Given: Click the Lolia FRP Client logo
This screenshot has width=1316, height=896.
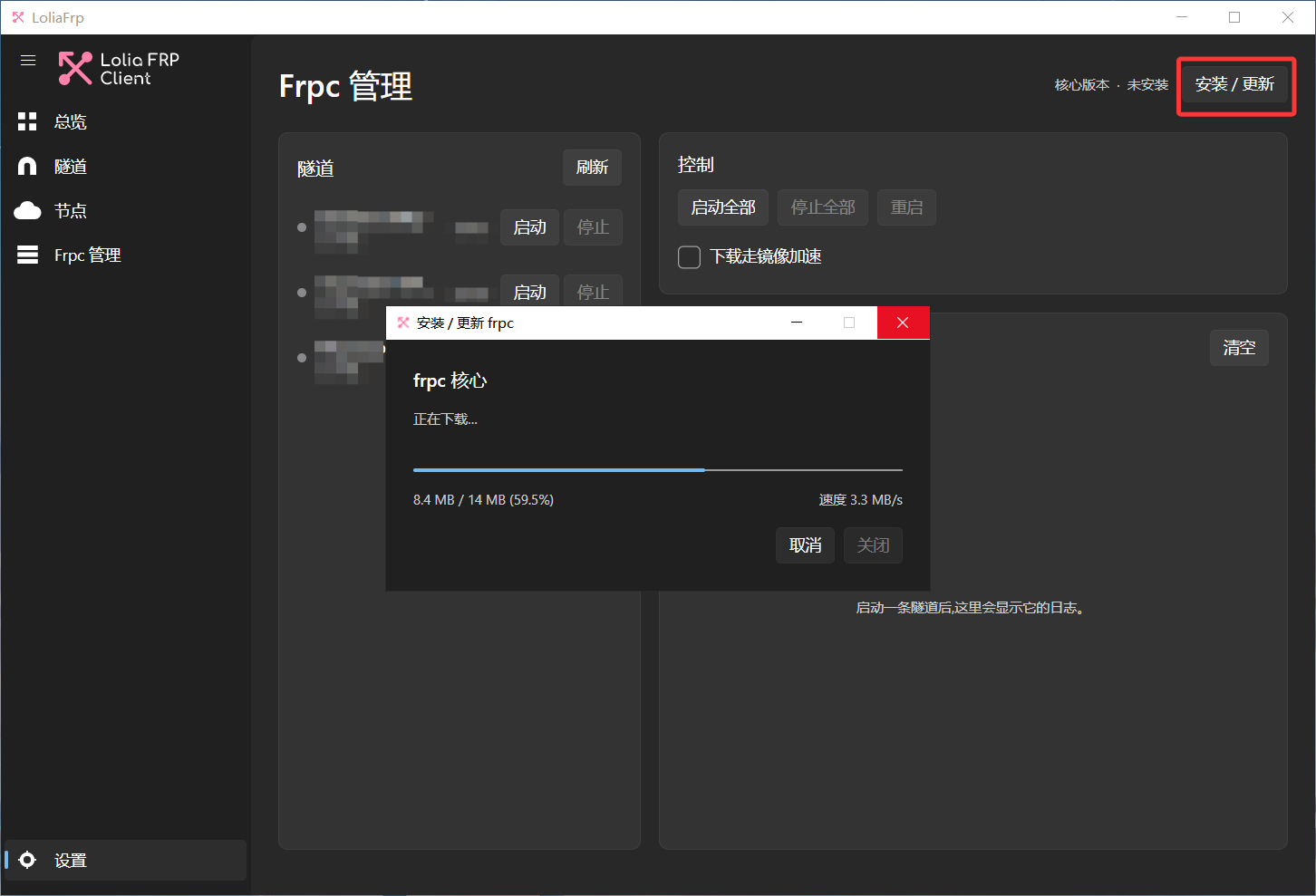Looking at the screenshot, I should pyautogui.click(x=119, y=69).
